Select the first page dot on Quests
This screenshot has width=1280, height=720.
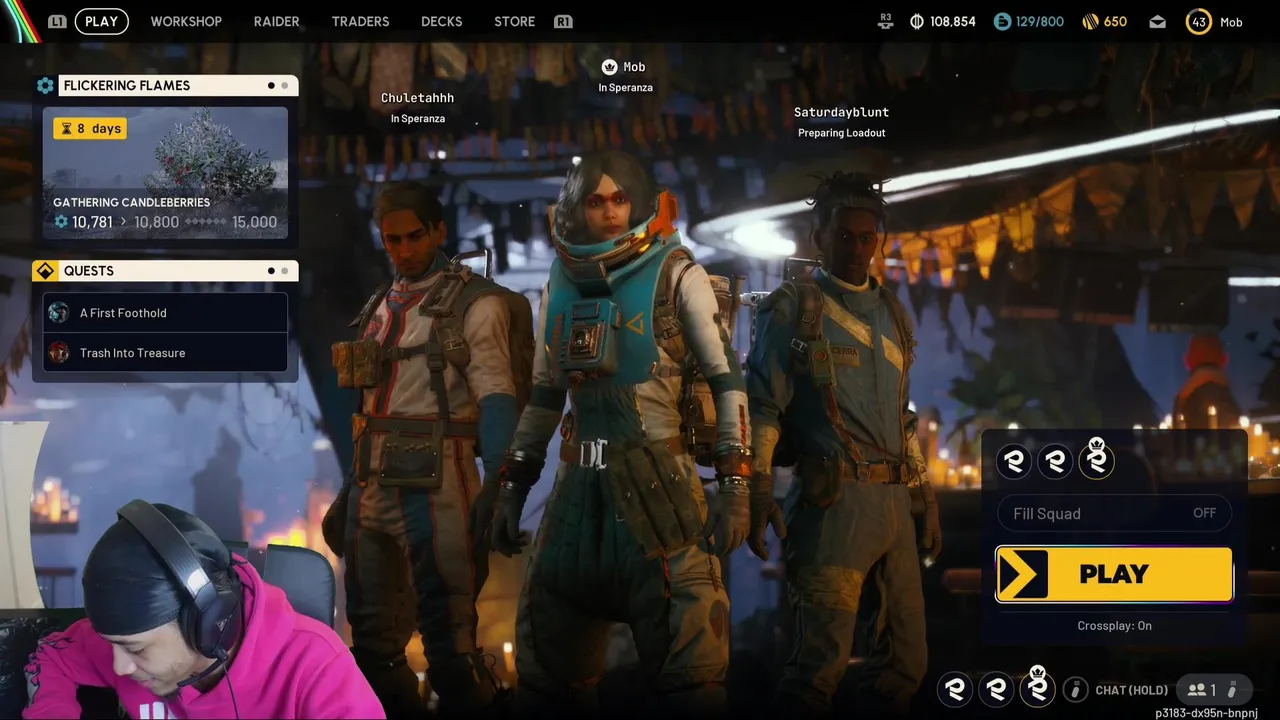(271, 271)
